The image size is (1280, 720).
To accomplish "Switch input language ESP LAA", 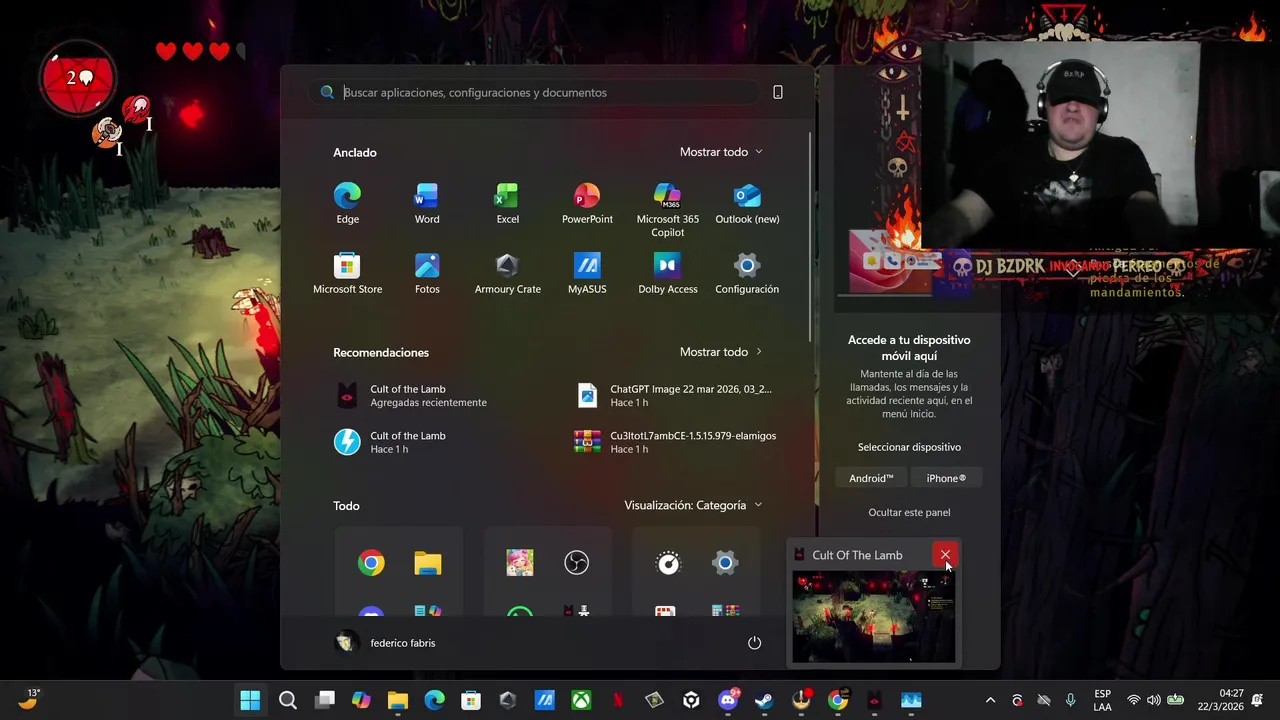I will pos(1102,700).
